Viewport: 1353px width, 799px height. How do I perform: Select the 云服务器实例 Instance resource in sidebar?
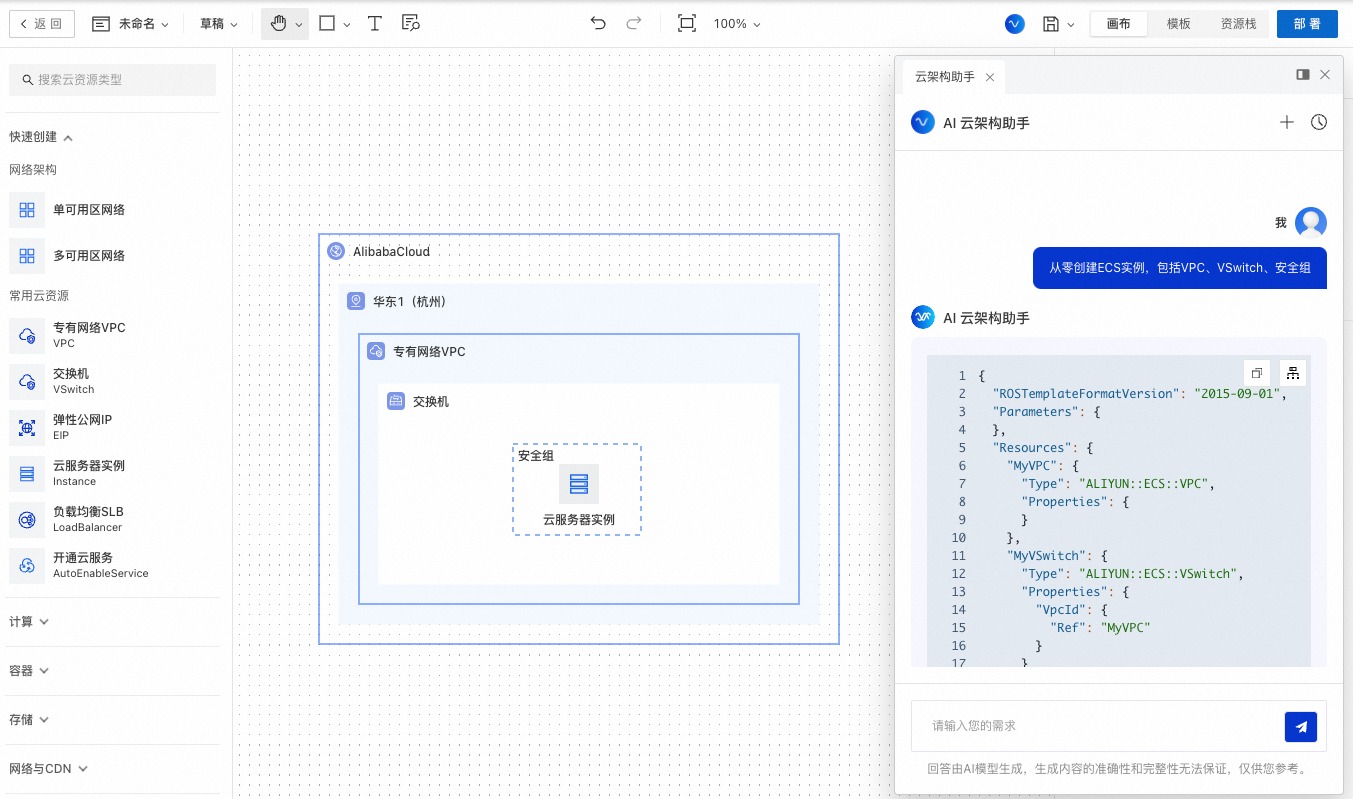coord(68,474)
